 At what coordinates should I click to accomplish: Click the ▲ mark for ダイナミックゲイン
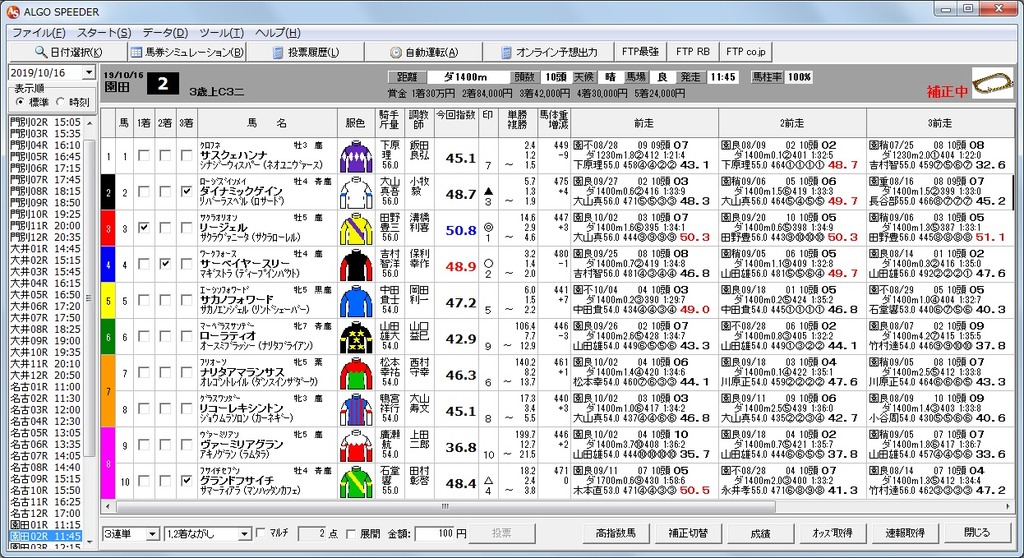pyautogui.click(x=488, y=191)
